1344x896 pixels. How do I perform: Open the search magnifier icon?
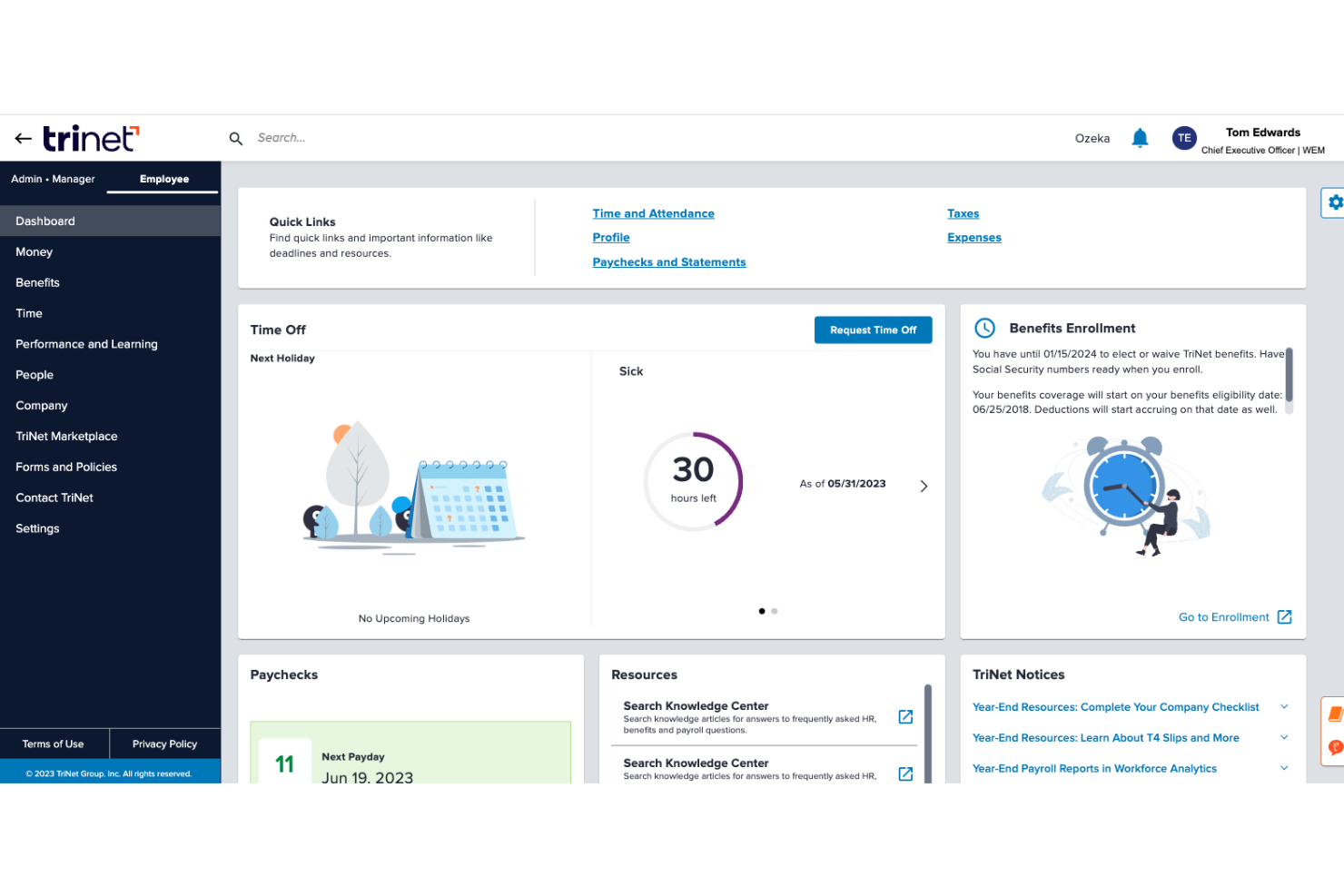point(235,138)
